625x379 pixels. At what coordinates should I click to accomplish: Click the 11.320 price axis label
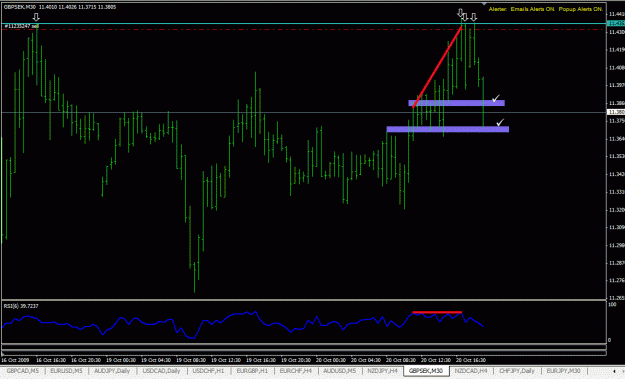pyautogui.click(x=617, y=210)
